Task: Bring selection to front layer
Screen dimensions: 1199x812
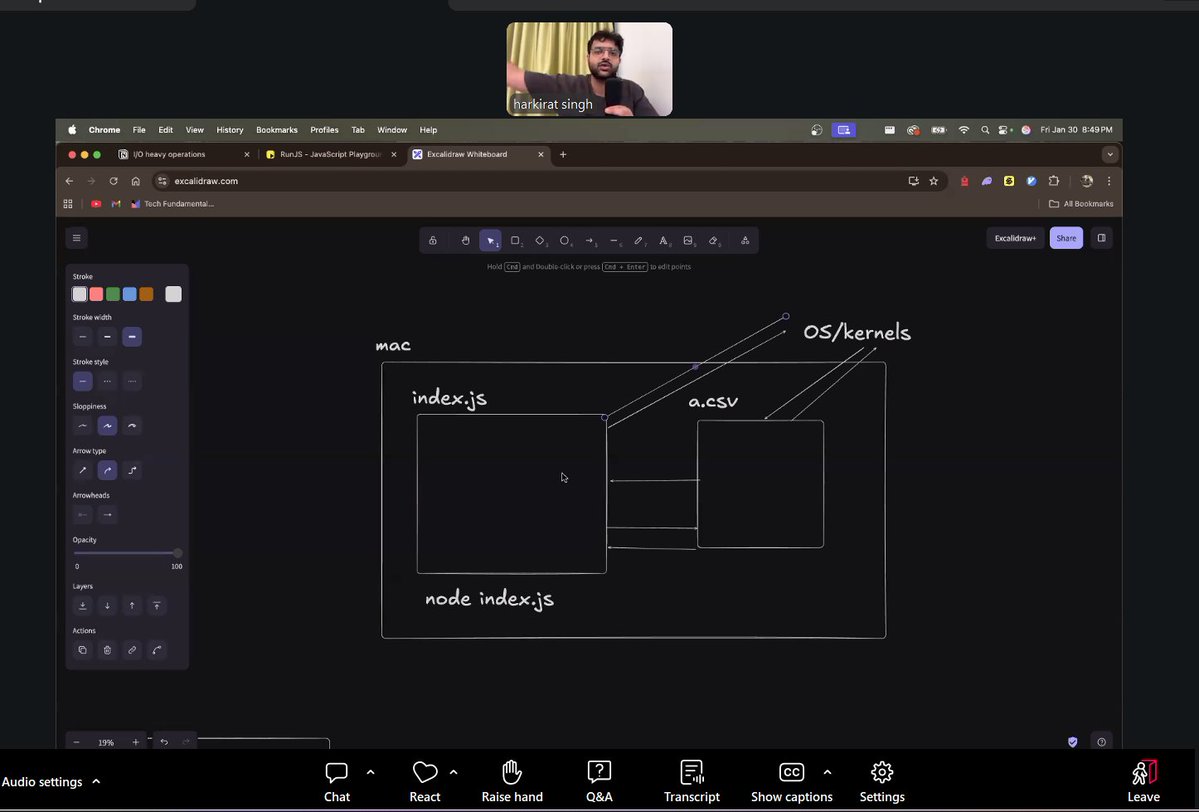Action: pos(157,606)
